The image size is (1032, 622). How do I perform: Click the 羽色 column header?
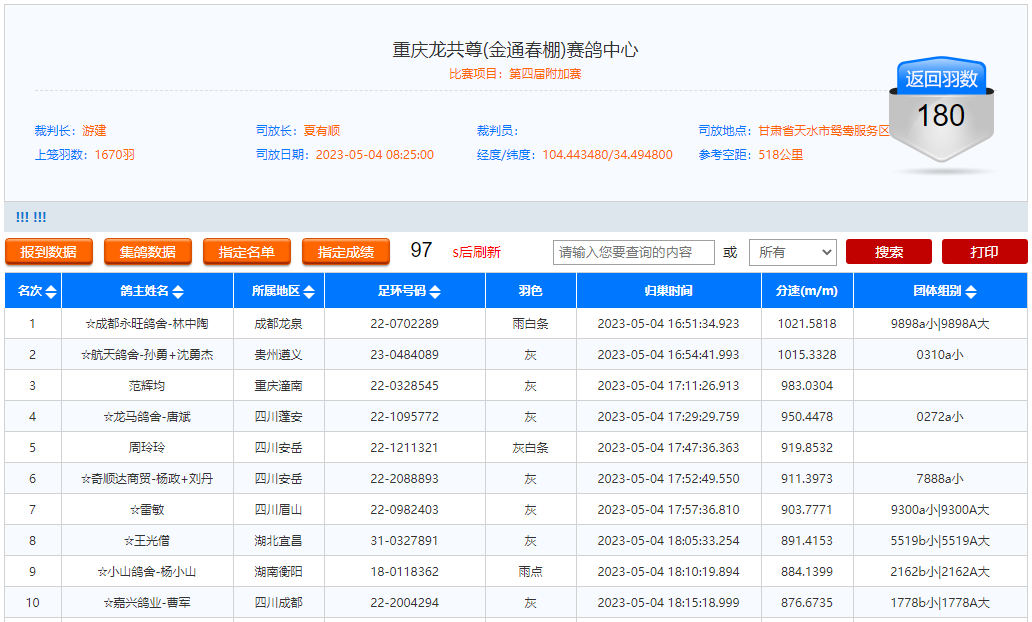[530, 291]
